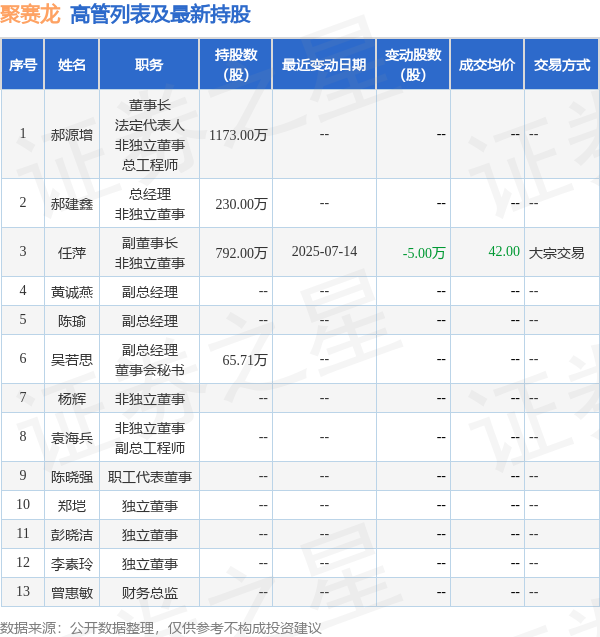Click the 230.00万 shareholding value

point(241,204)
